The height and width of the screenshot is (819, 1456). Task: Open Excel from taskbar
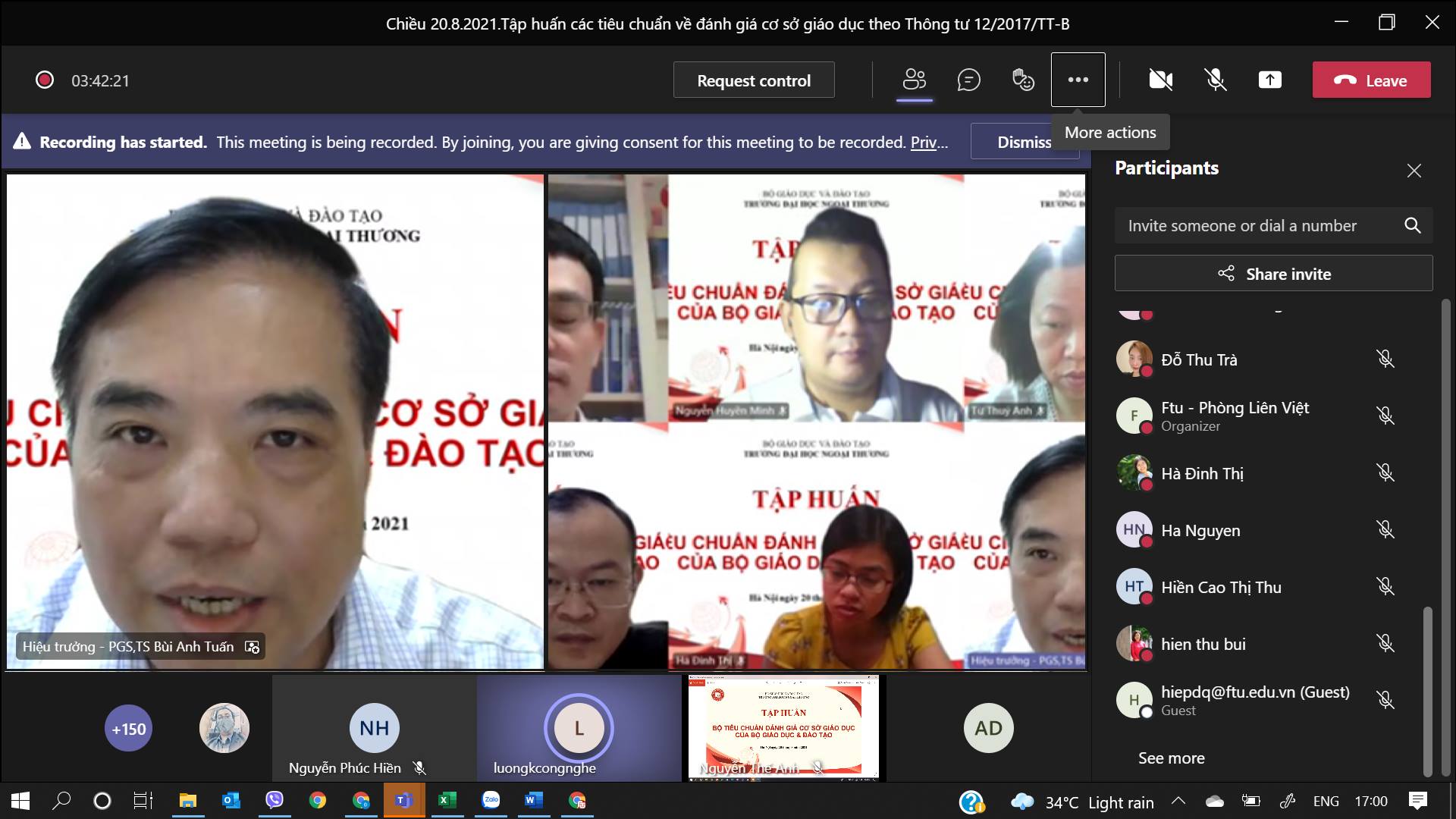click(x=447, y=801)
